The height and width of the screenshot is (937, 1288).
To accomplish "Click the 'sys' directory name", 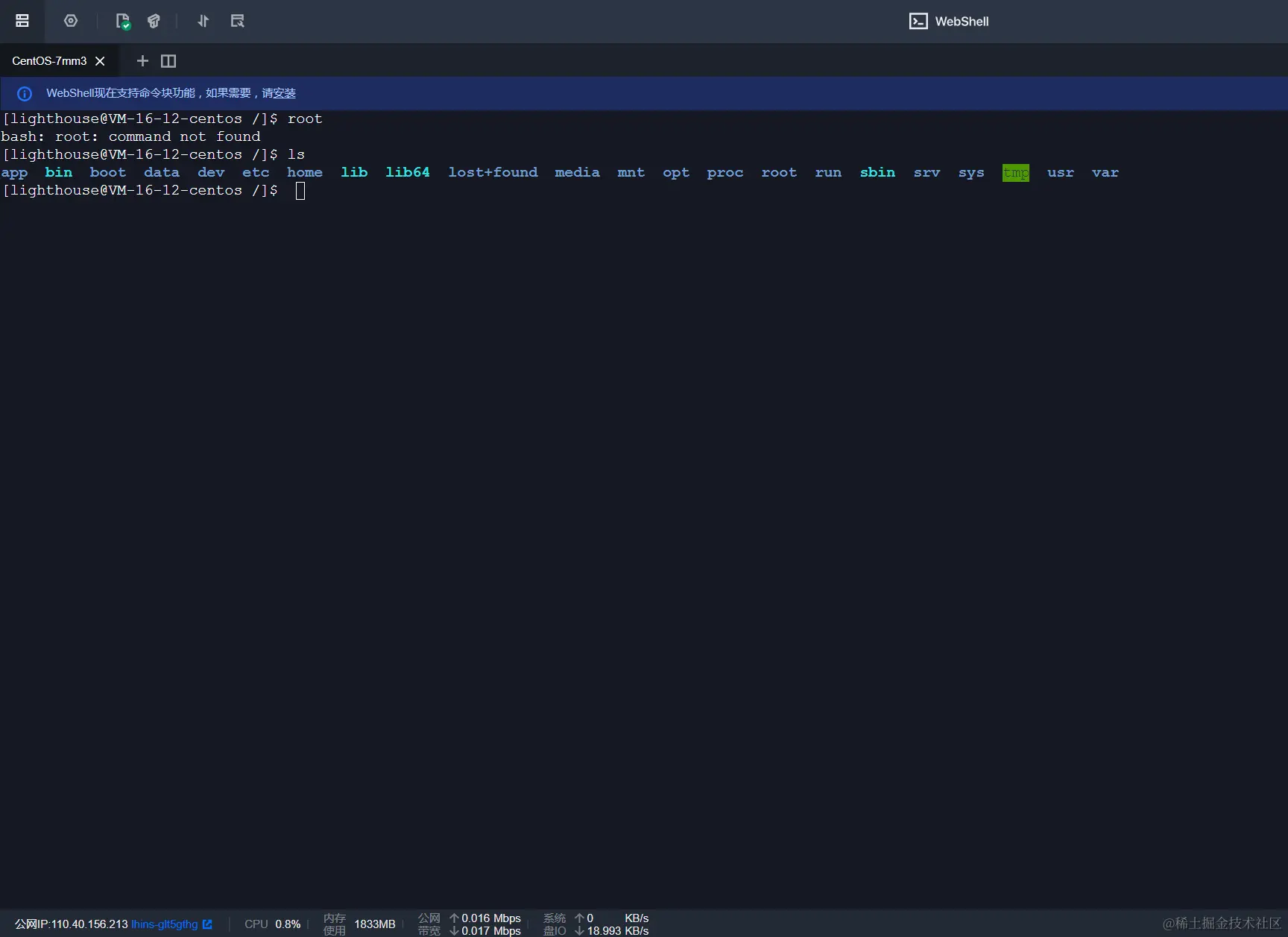I will click(971, 173).
